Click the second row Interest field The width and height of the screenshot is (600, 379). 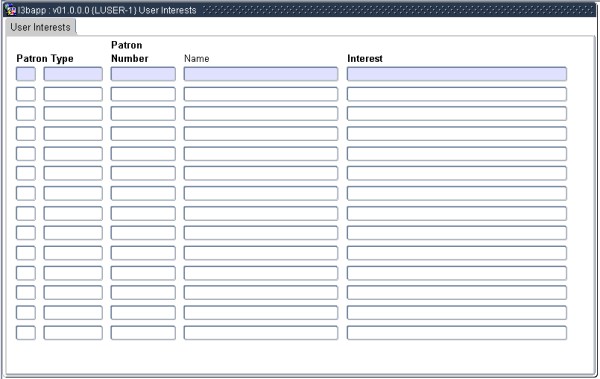pos(457,94)
